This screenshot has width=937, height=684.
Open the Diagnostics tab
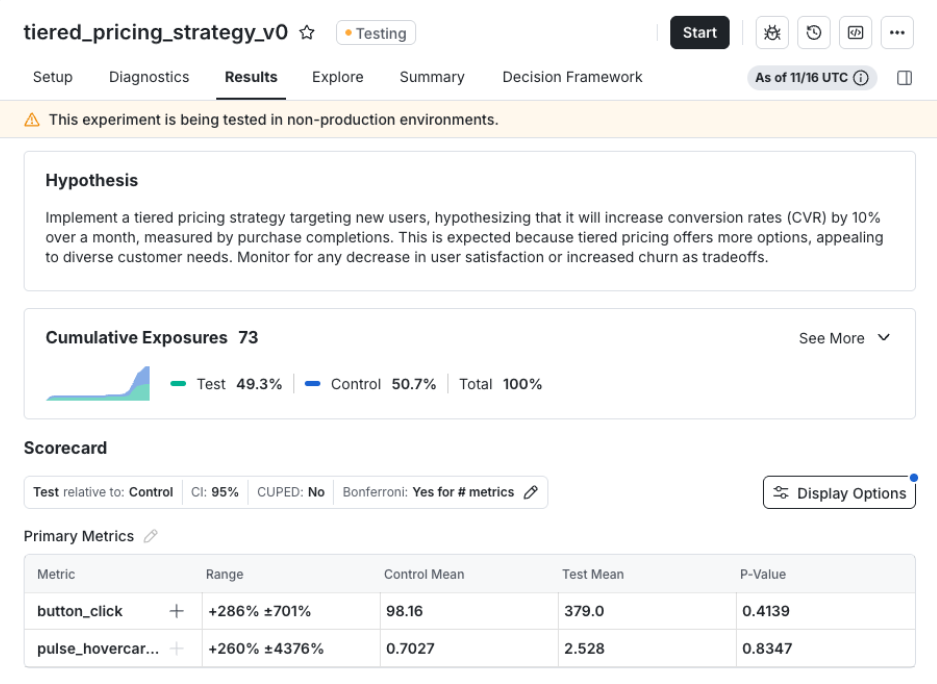coord(149,77)
